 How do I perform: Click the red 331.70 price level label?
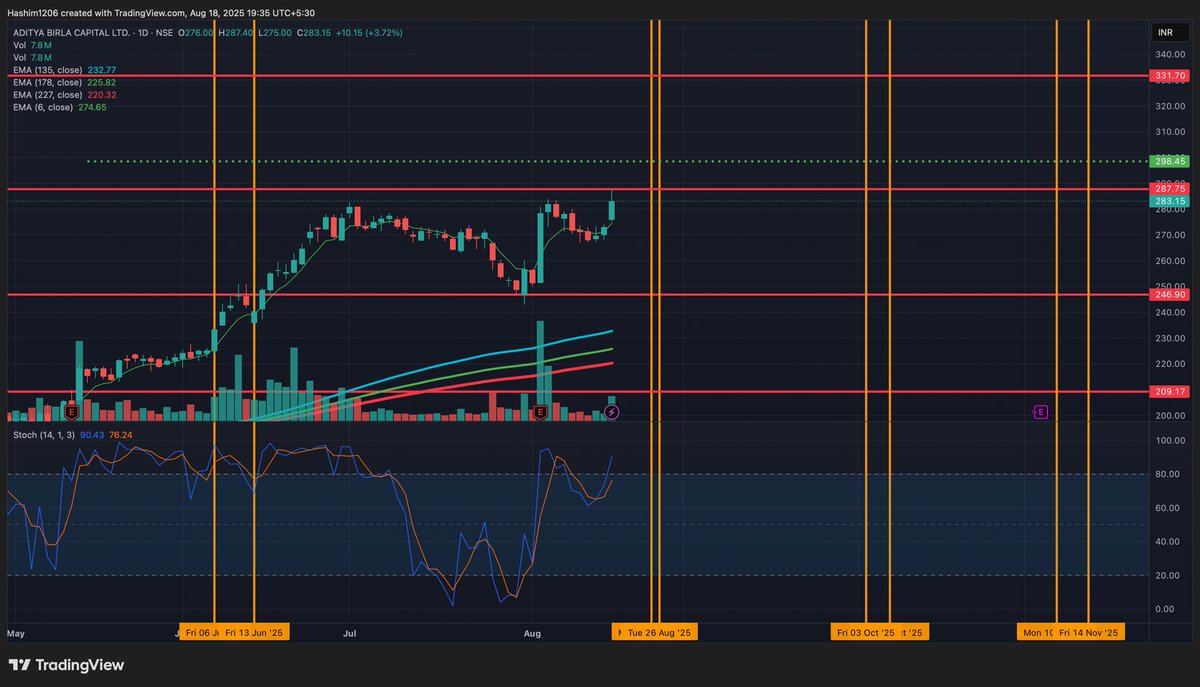point(1168,75)
